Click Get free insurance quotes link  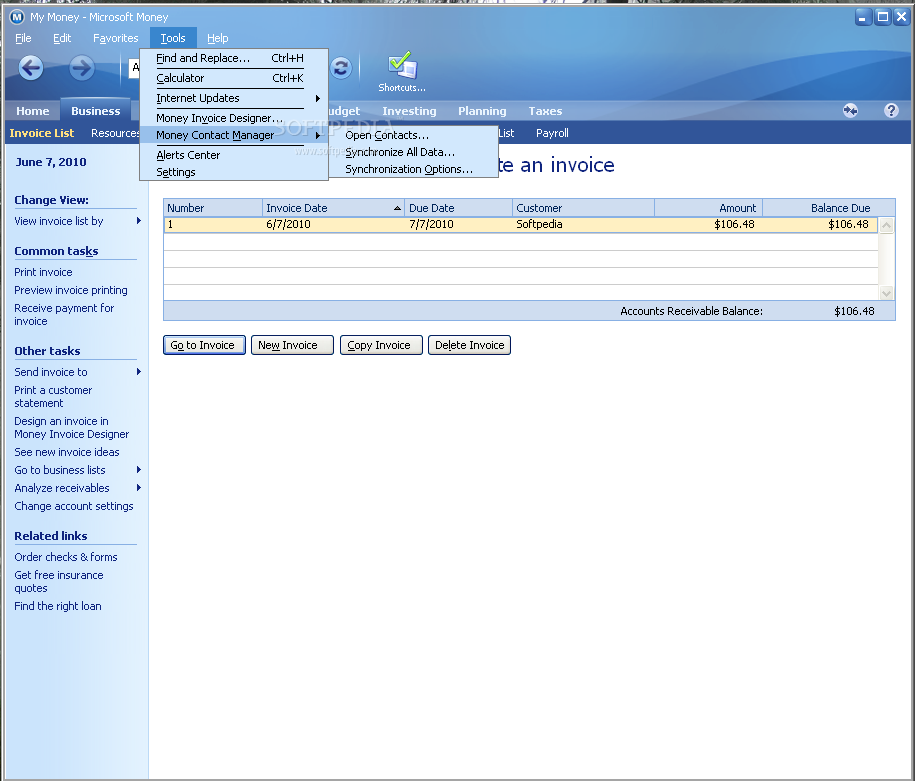tap(58, 581)
